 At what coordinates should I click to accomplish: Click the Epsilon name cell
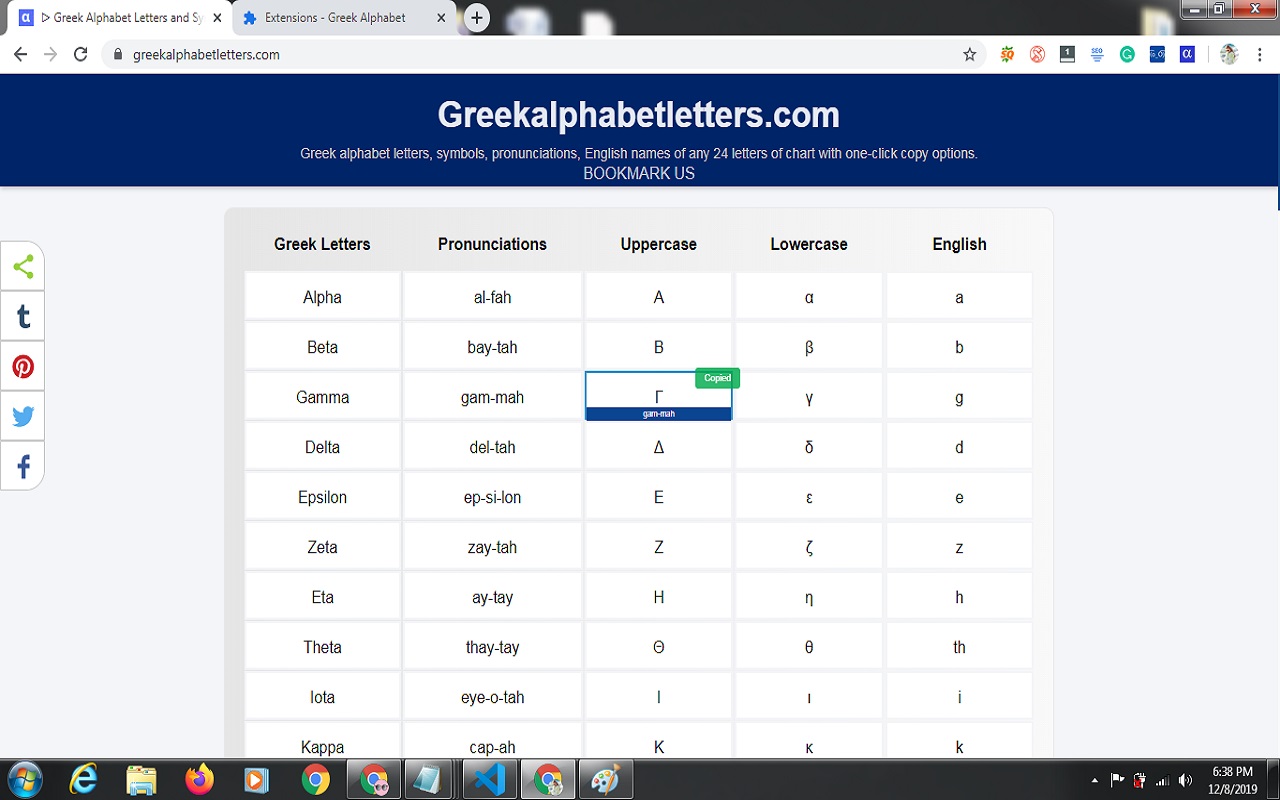(322, 497)
